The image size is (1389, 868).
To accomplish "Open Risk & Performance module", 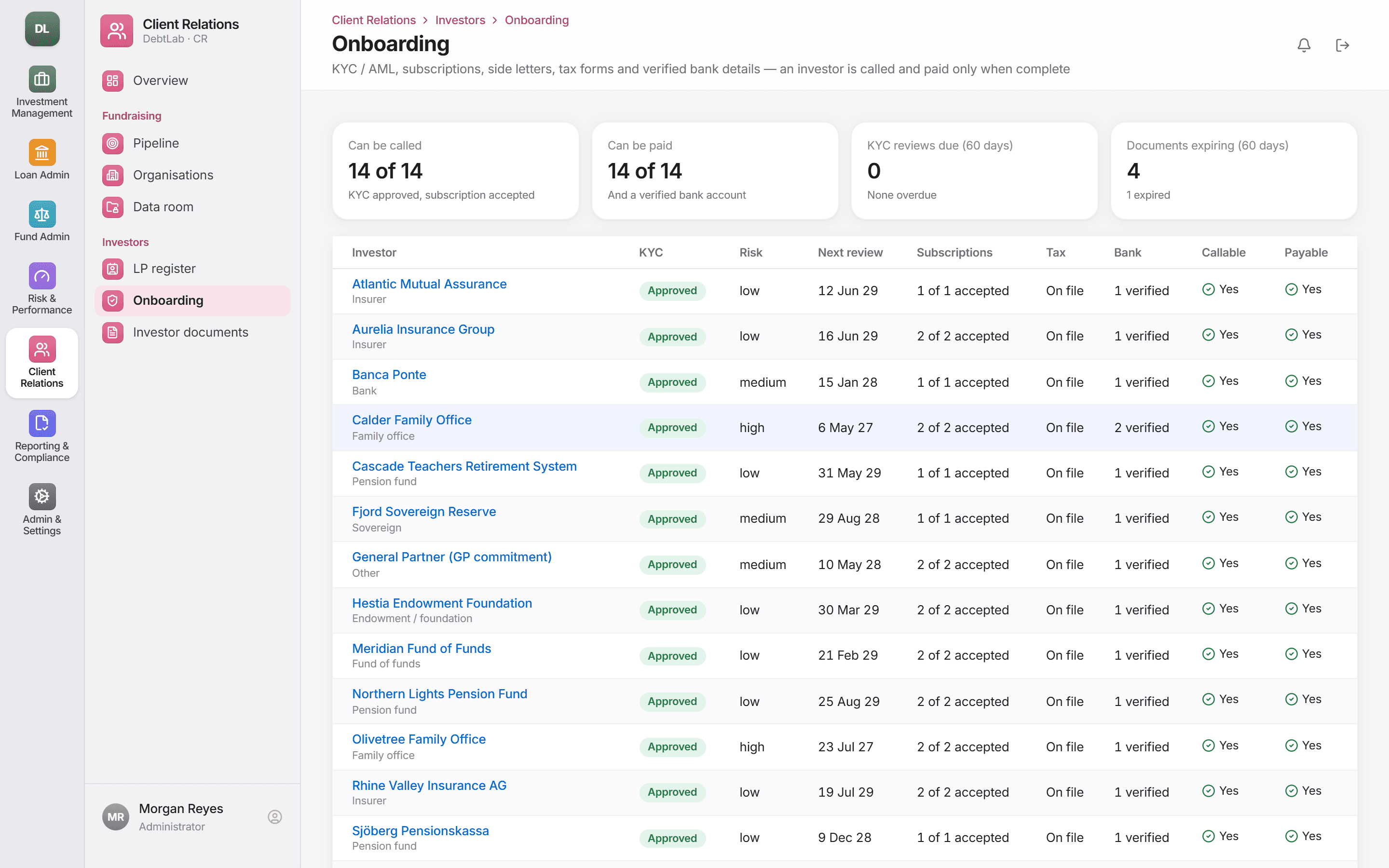I will [42, 288].
